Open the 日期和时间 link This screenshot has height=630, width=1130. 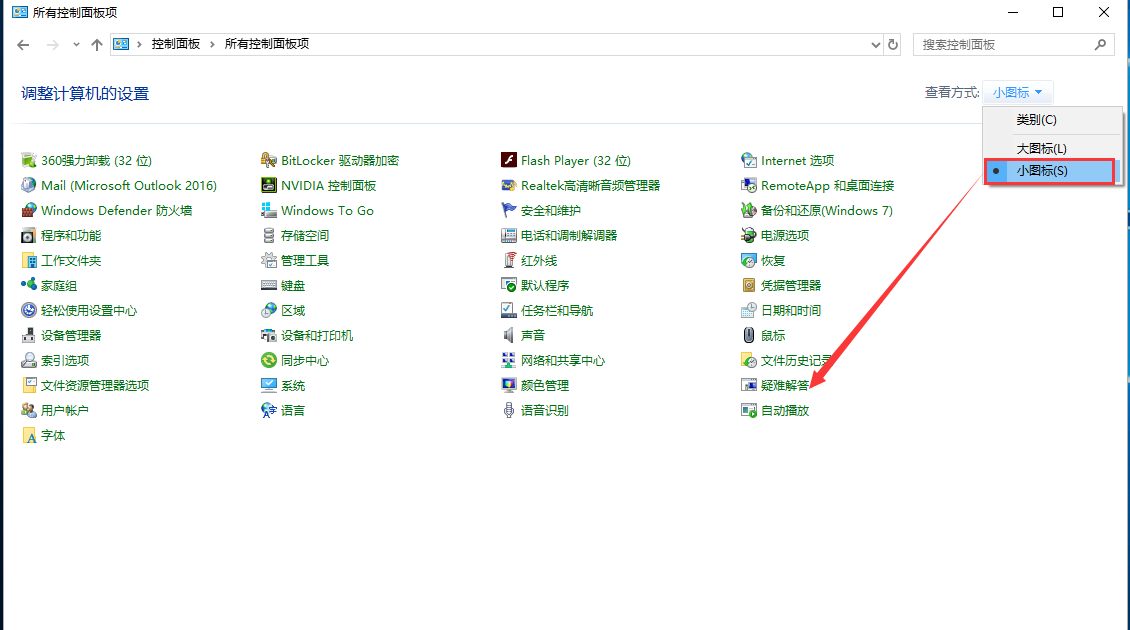[791, 311]
